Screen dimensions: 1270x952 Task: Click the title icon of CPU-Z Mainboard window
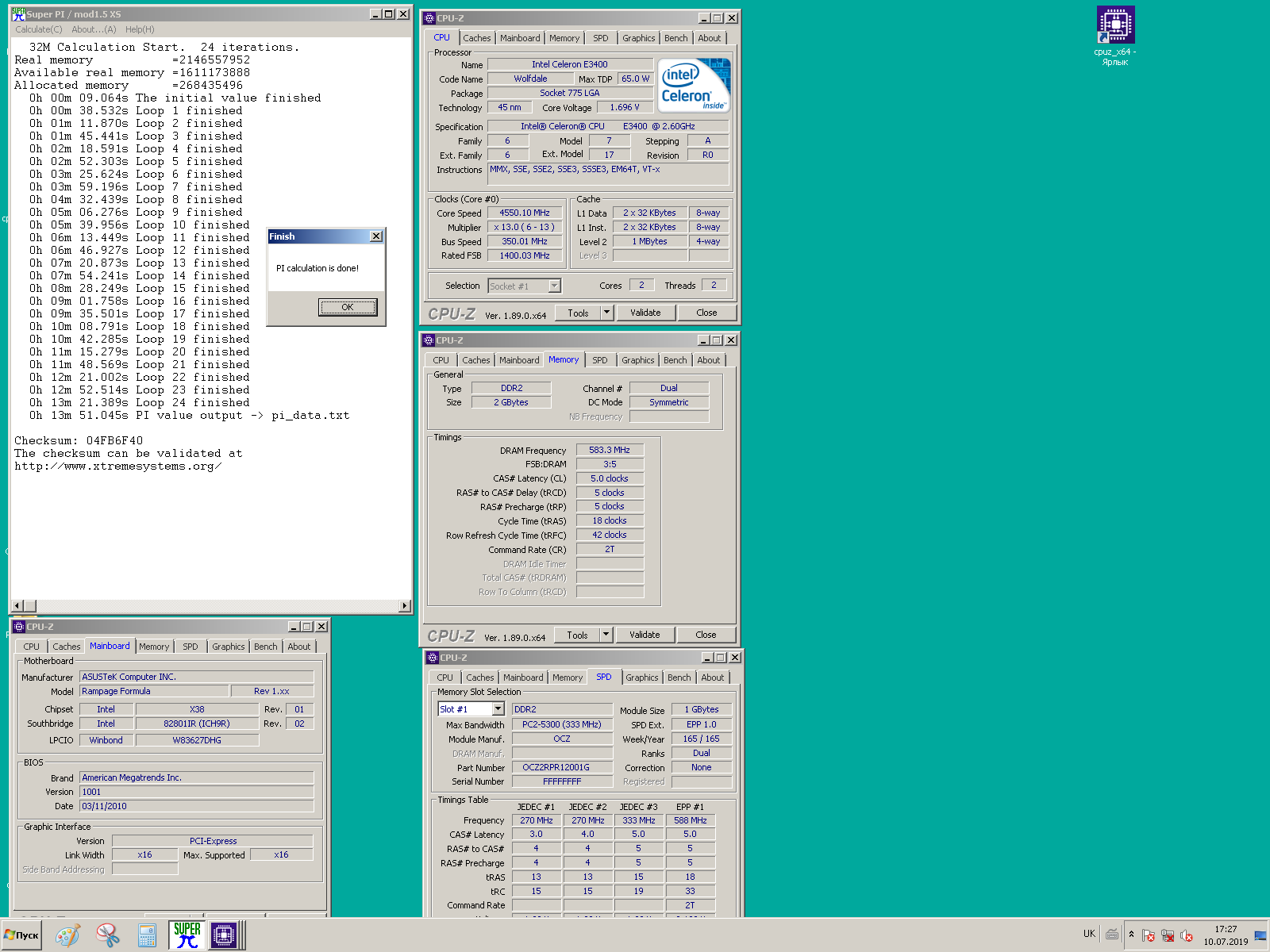pyautogui.click(x=19, y=627)
